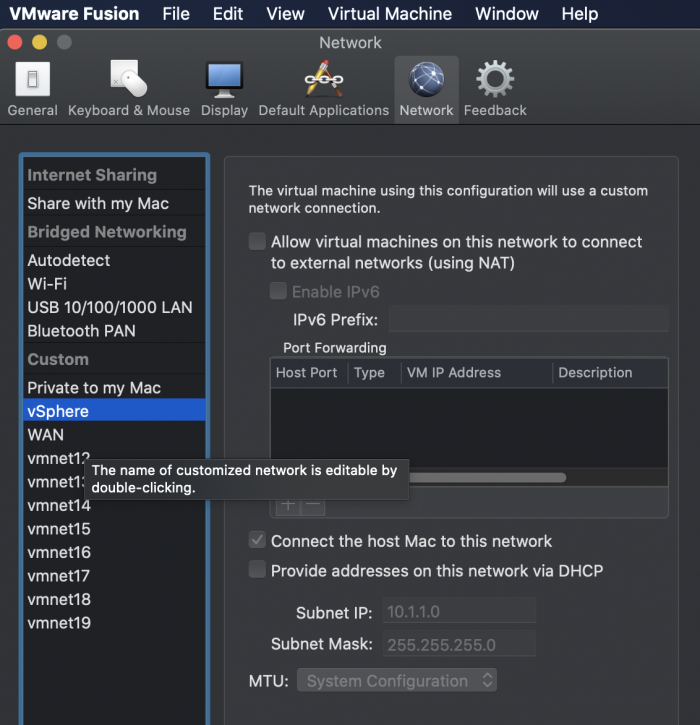Click the minus remove port forwarding button
700x725 pixels.
313,505
